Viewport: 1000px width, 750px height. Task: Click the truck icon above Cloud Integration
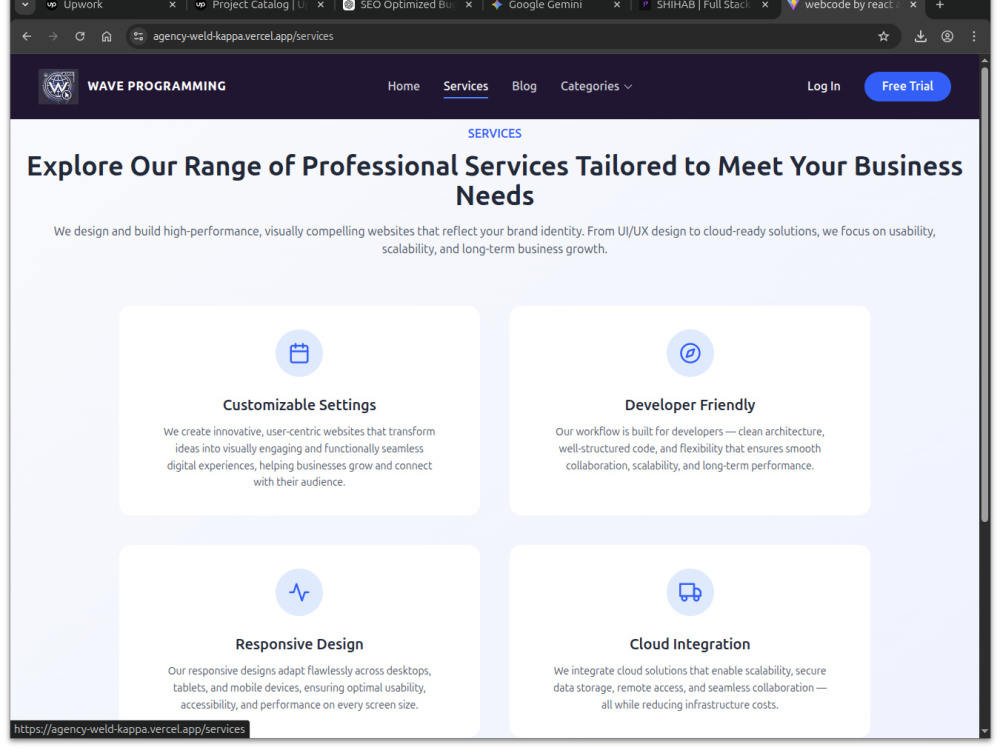[x=690, y=592]
